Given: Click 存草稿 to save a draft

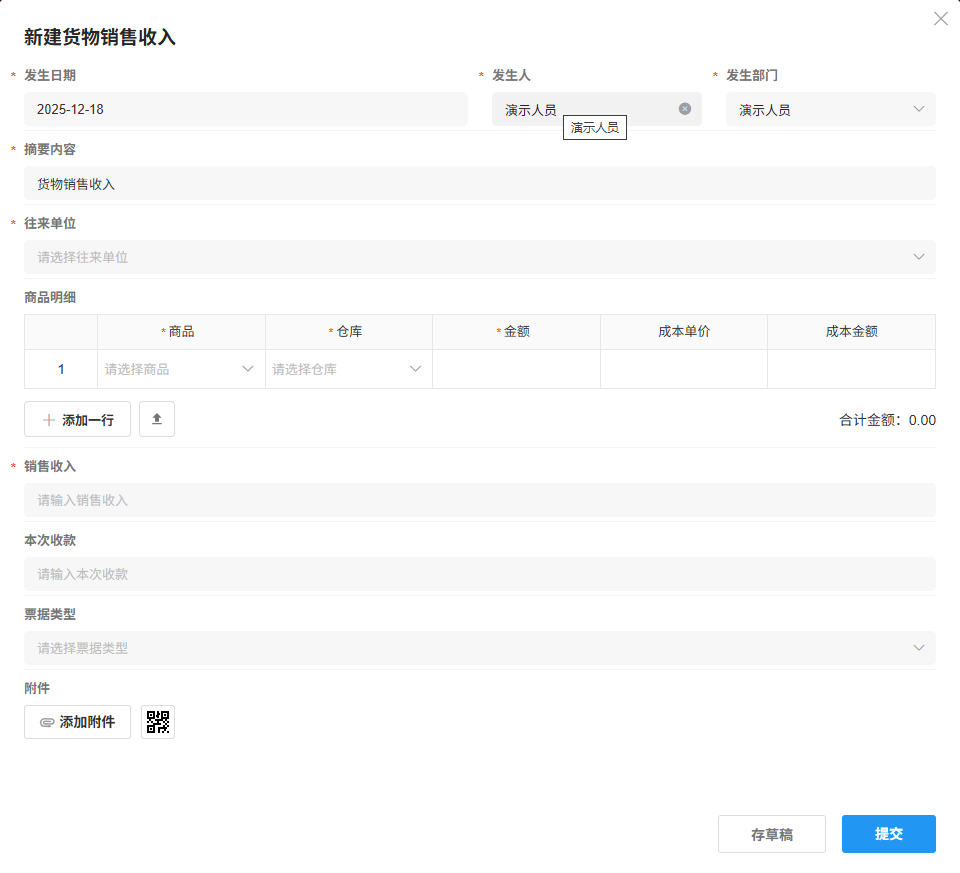Looking at the screenshot, I should click(x=771, y=833).
